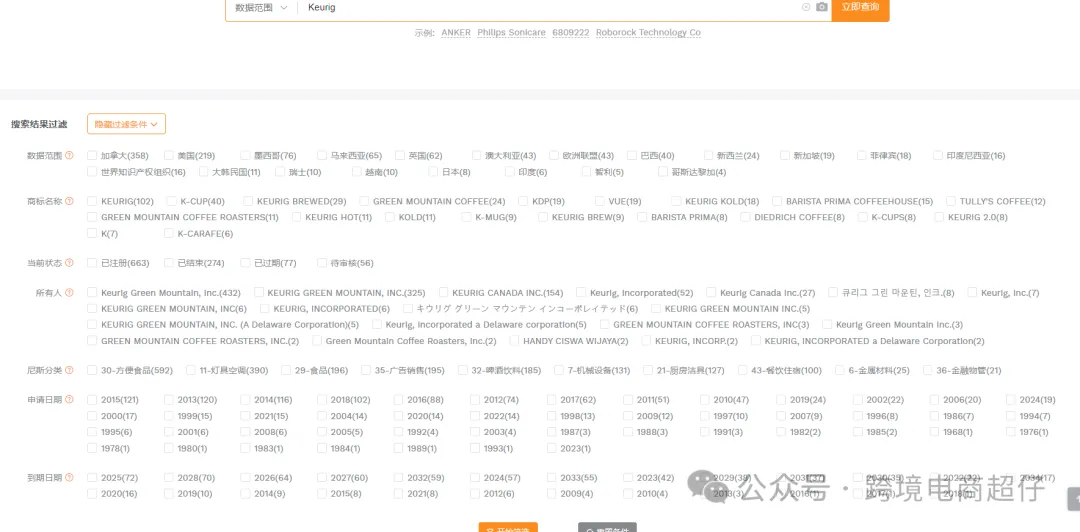Select Nice class 36-金融物管(21)
The height and width of the screenshot is (532, 1080).
tap(928, 371)
